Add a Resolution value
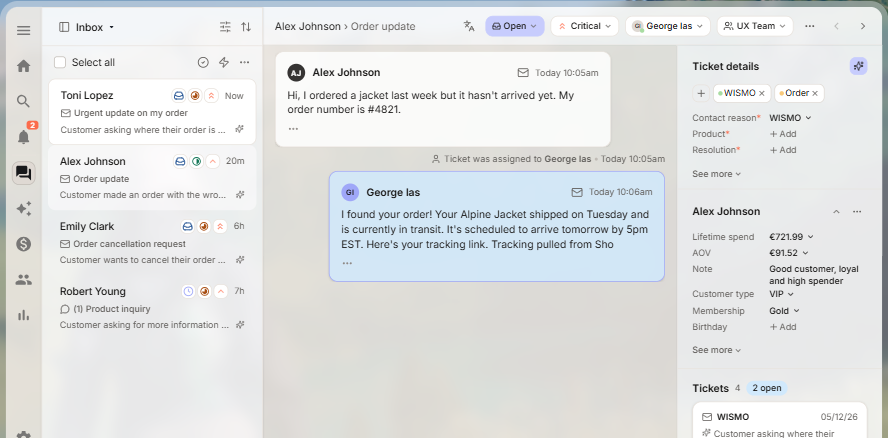Image resolution: width=888 pixels, height=438 pixels. click(x=783, y=150)
